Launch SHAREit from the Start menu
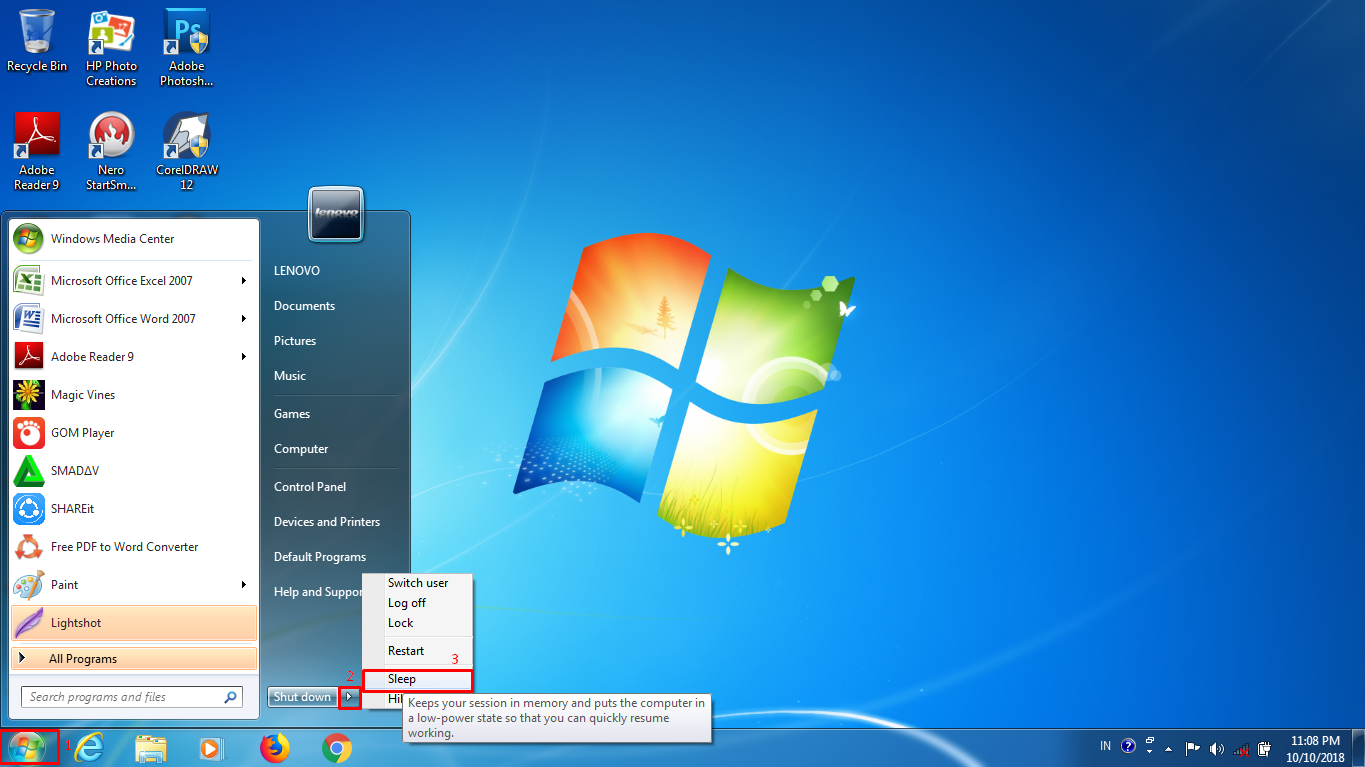Viewport: 1365px width, 767px height. point(134,509)
